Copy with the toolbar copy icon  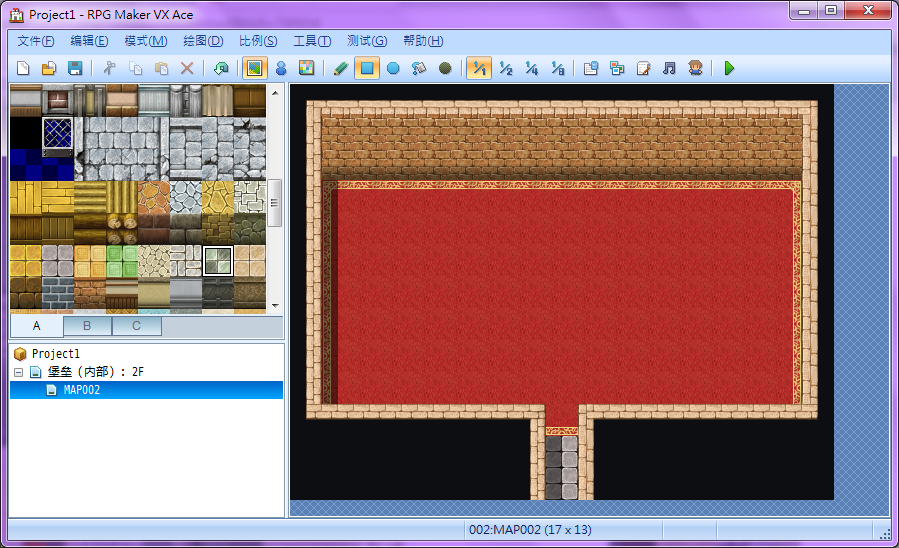coord(135,68)
